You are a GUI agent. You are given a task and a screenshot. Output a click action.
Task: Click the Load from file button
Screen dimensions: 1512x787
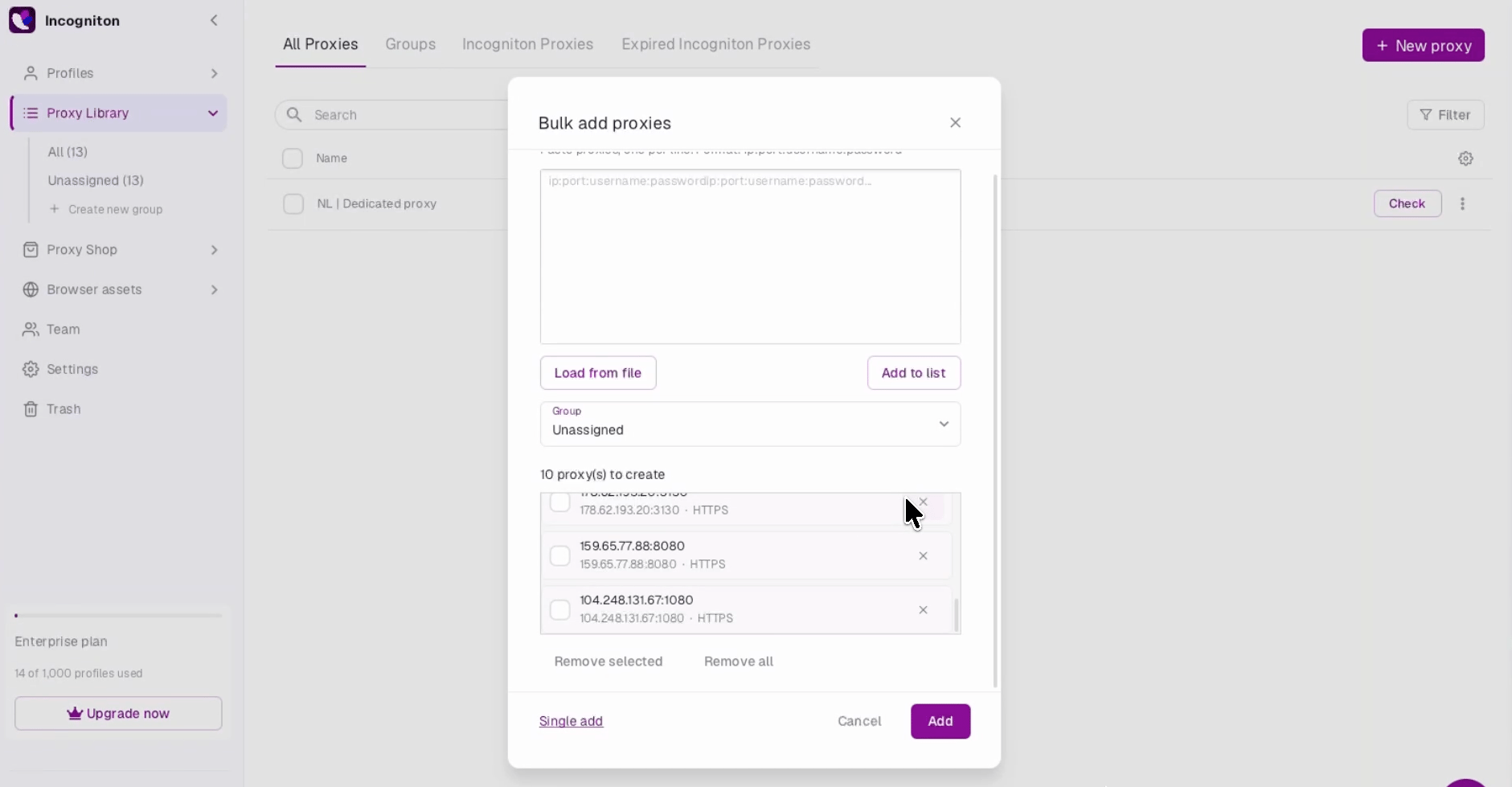[598, 373]
